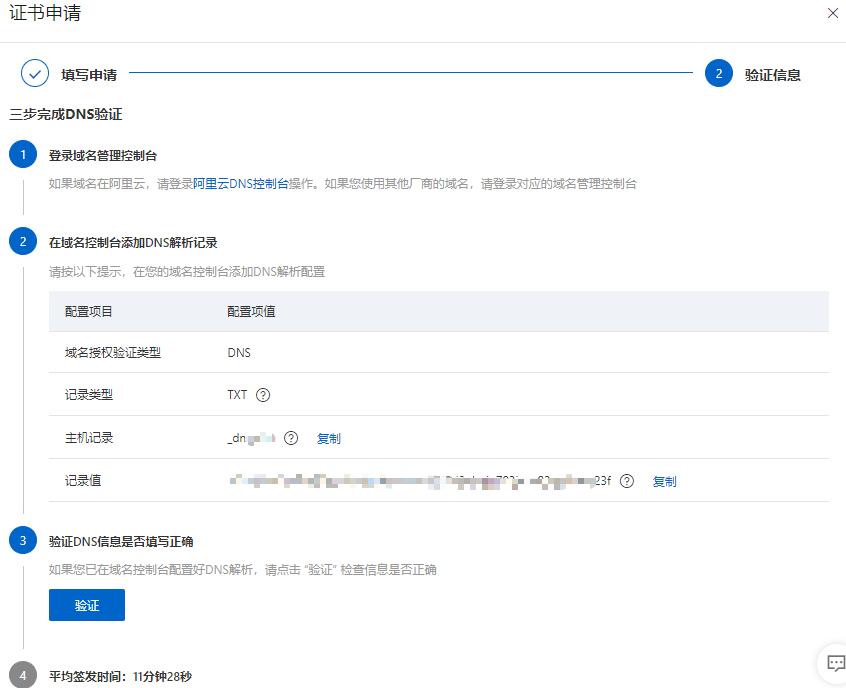This screenshot has height=688, width=846.
Task: Copy the 记录值 using its 复制 link
Action: 664,481
